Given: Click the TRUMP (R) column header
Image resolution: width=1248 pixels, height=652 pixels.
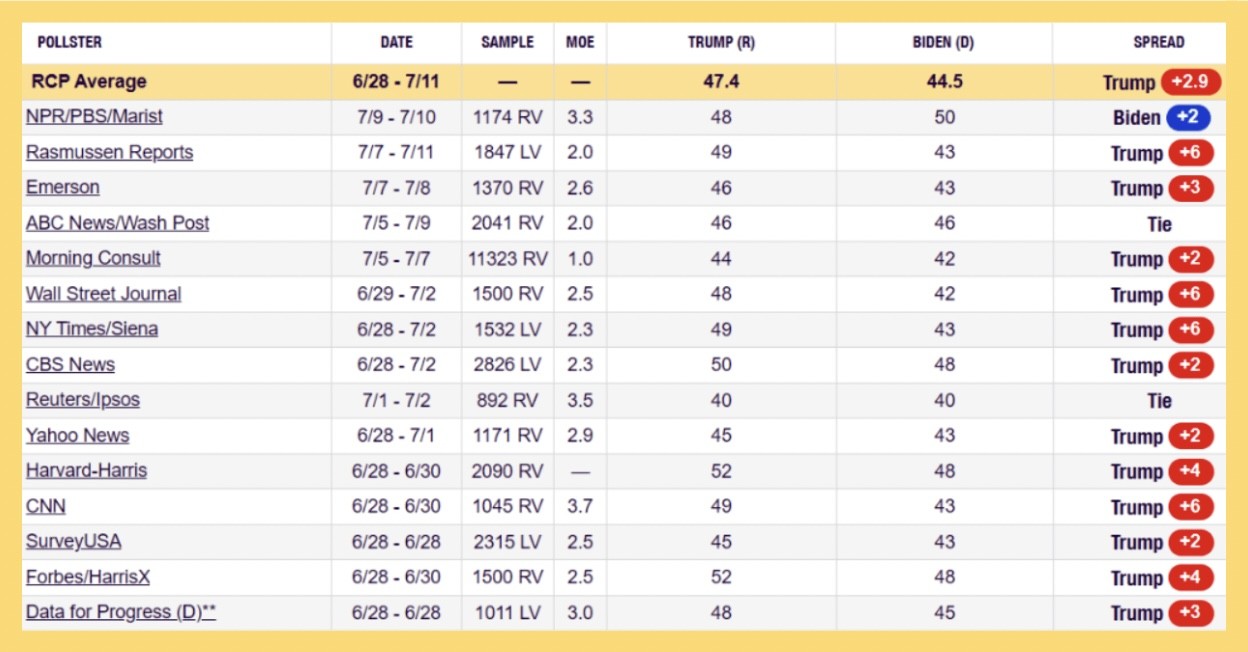Looking at the screenshot, I should click(x=720, y=42).
